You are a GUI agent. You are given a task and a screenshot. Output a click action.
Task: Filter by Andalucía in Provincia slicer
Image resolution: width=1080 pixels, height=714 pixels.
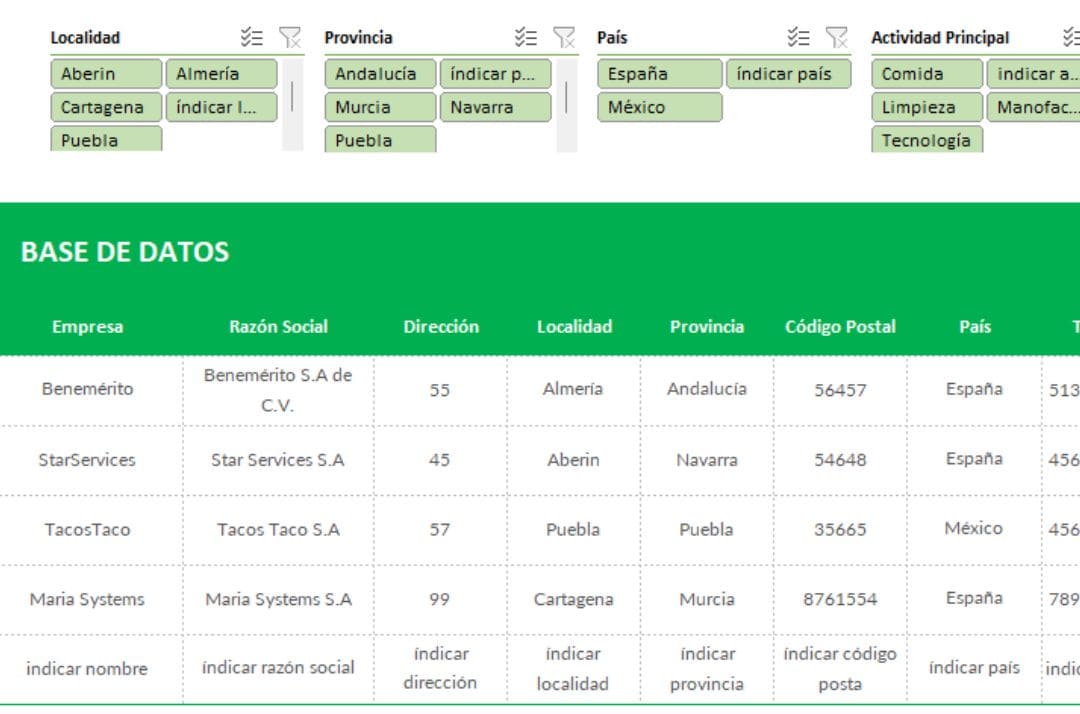coord(380,74)
